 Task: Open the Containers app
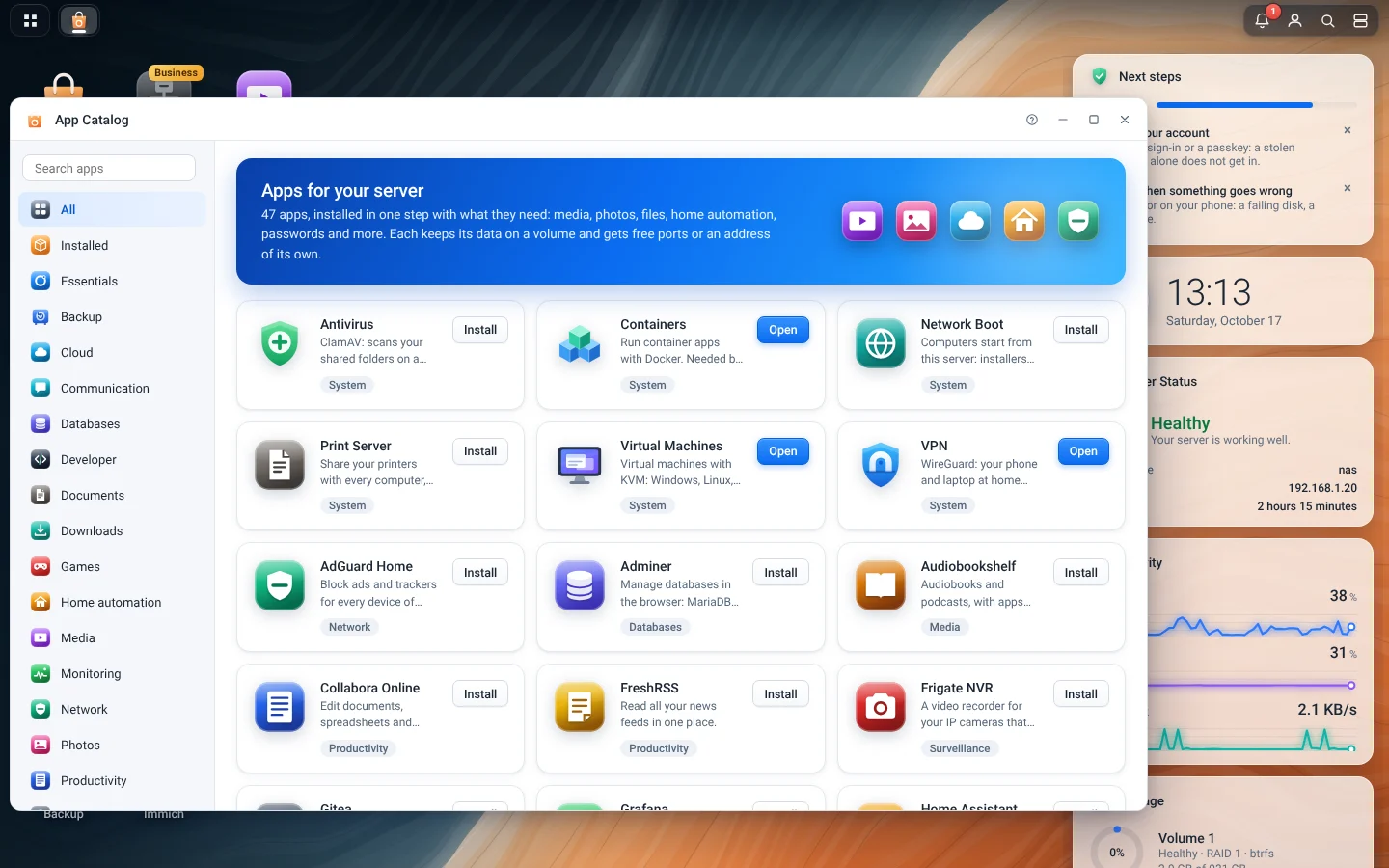(x=783, y=330)
